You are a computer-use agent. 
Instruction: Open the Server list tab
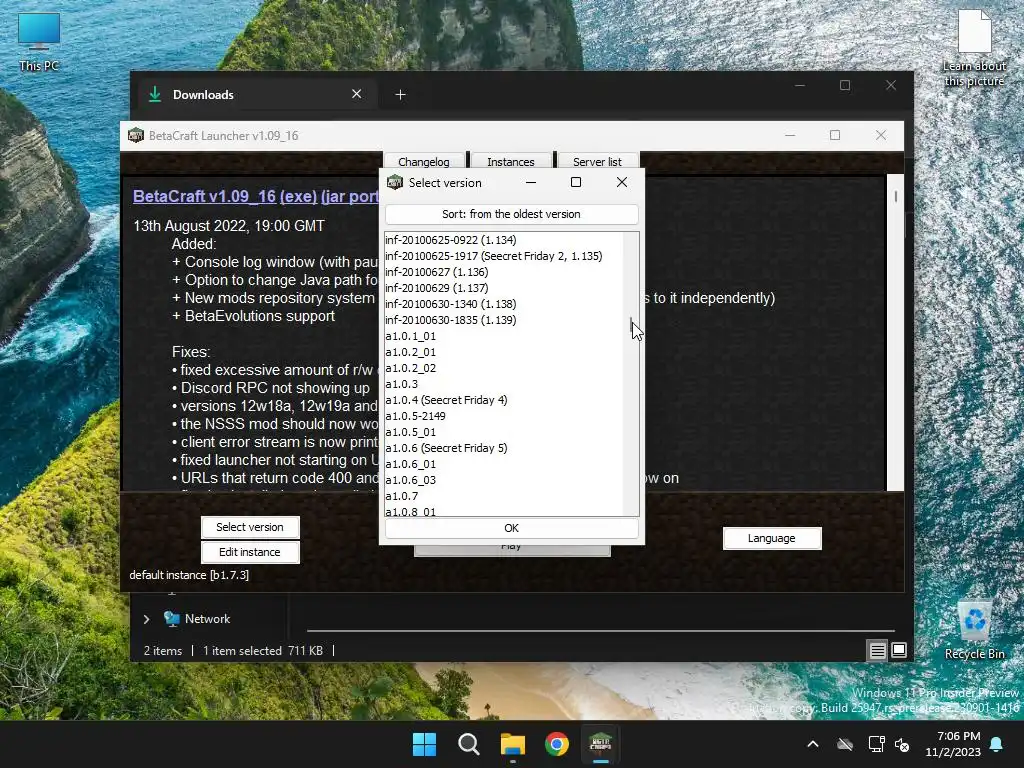click(598, 161)
